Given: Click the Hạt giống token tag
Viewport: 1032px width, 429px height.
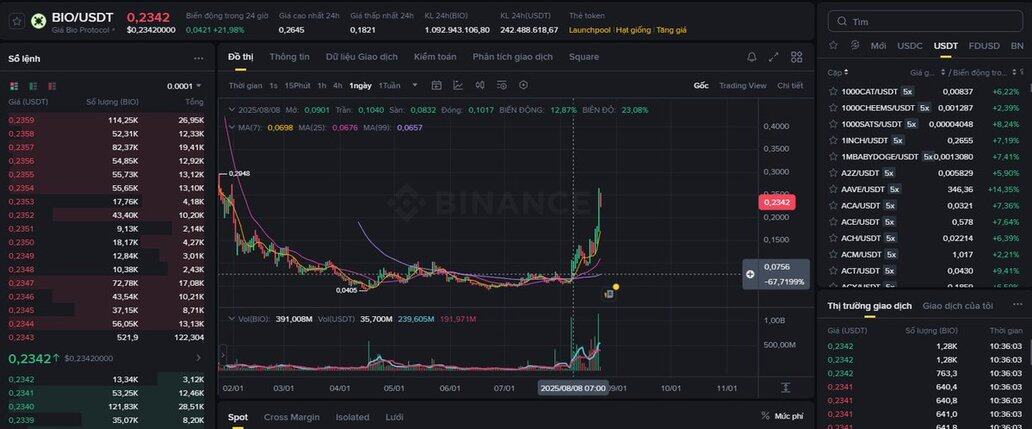Looking at the screenshot, I should 633,30.
